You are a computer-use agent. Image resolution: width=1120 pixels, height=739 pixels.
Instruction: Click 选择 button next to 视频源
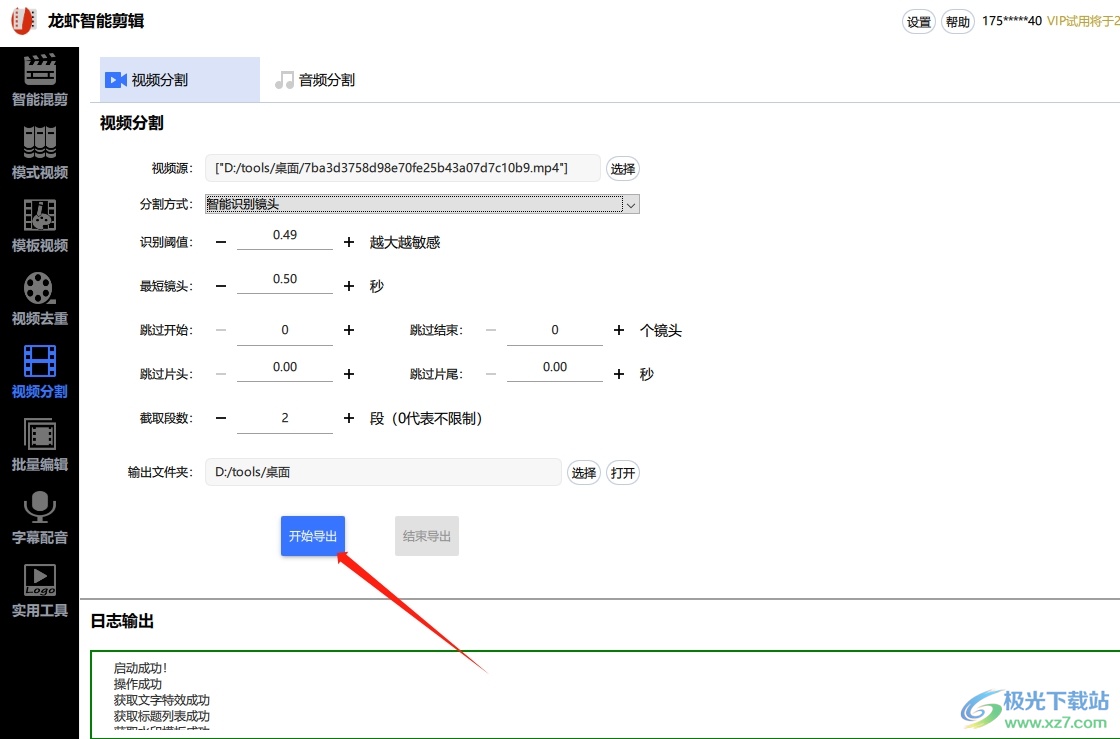point(622,169)
